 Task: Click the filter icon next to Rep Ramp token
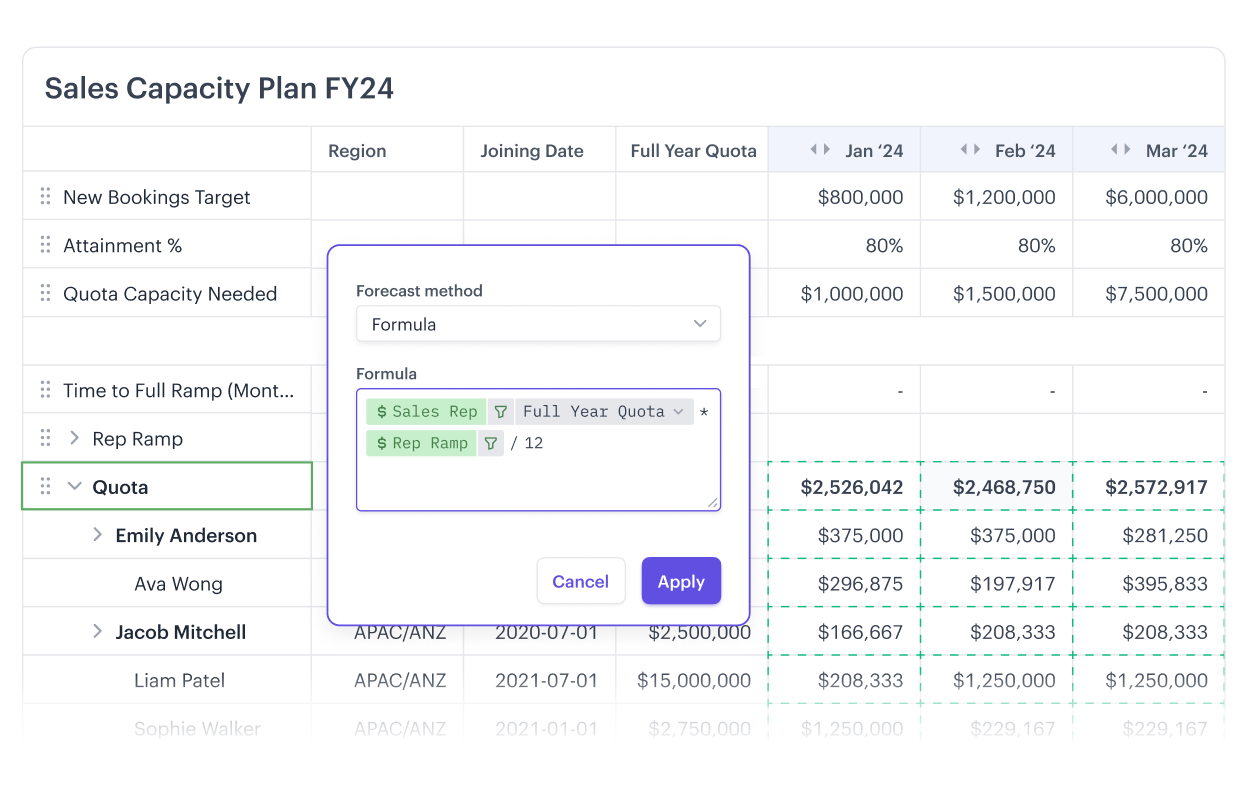pos(491,443)
